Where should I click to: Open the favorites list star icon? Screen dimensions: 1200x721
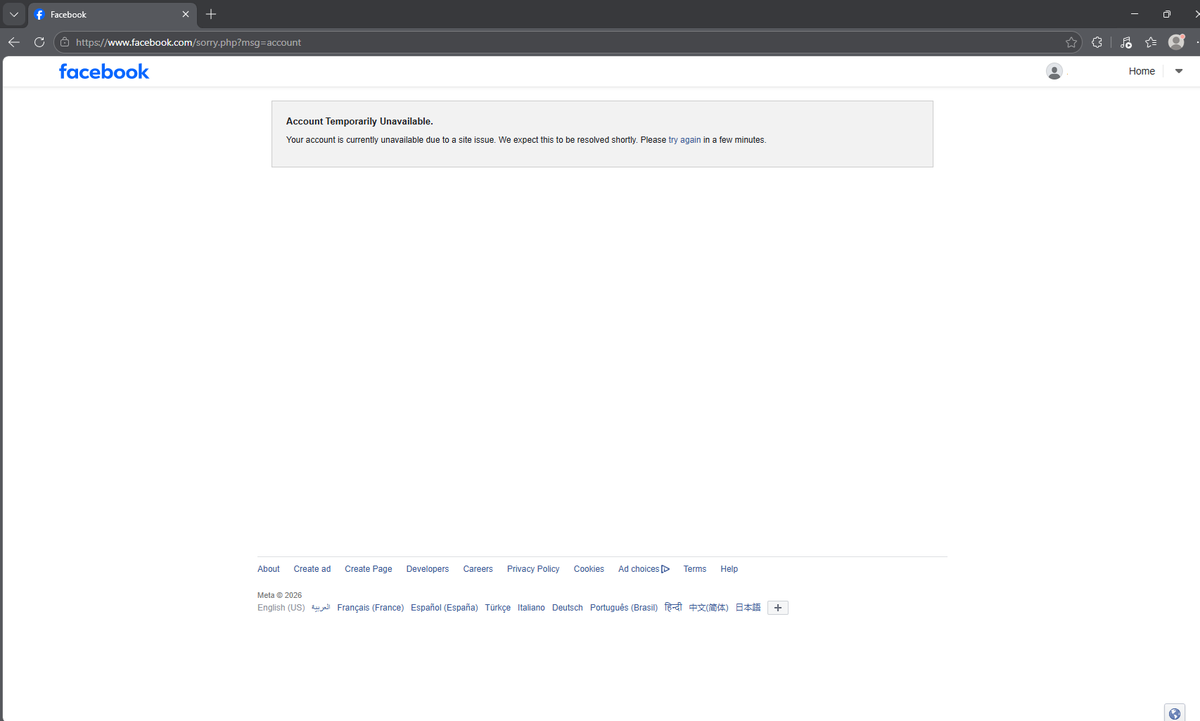(1151, 42)
